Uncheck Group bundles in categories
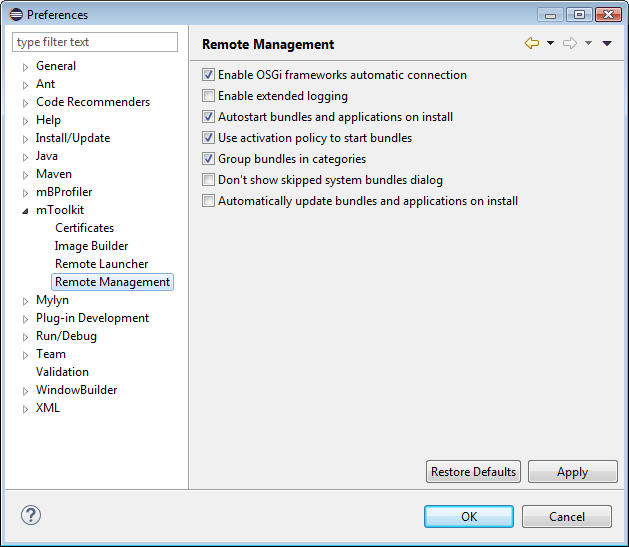This screenshot has width=629, height=547. click(209, 159)
